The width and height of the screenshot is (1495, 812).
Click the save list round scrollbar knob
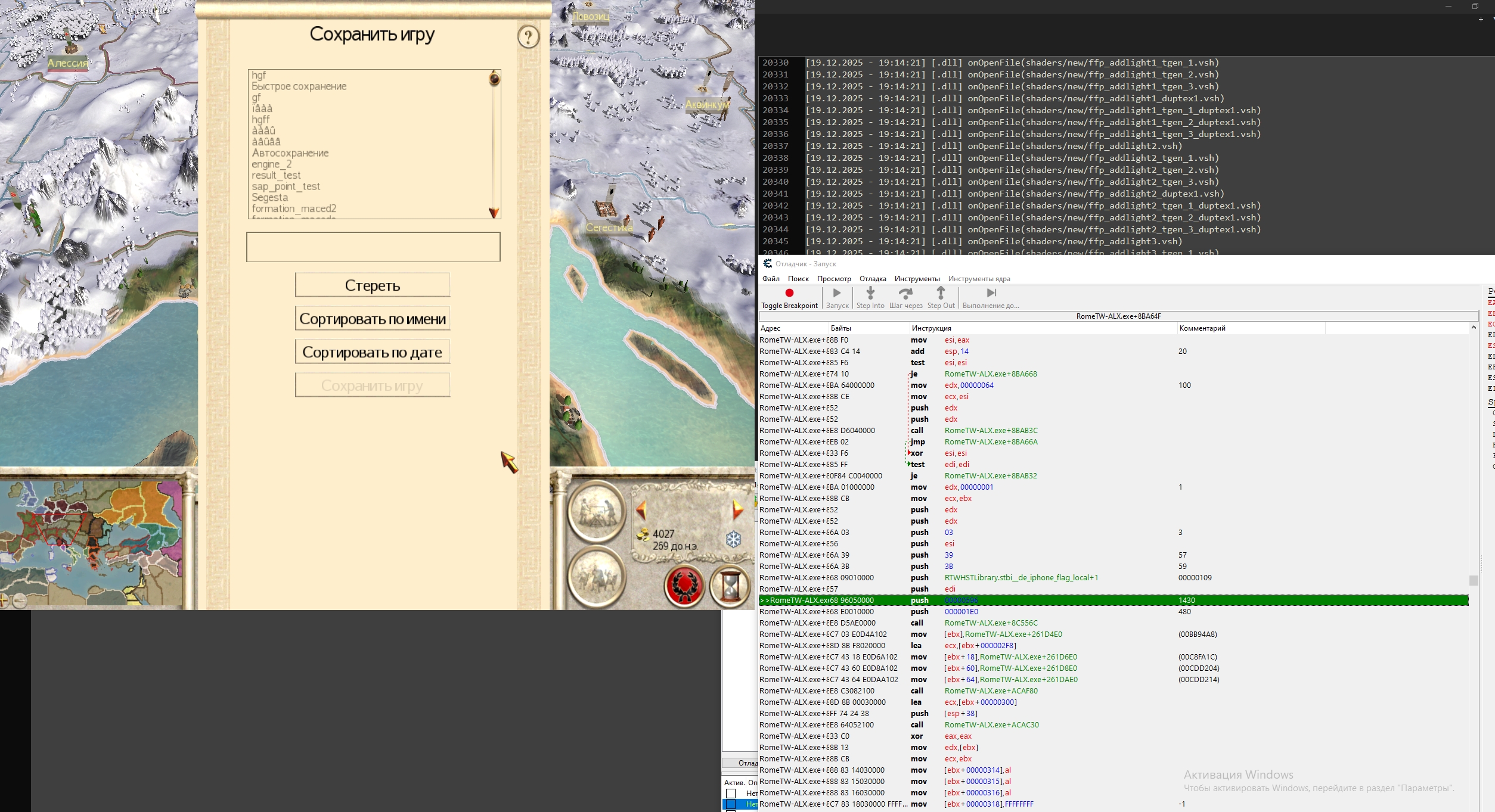(x=494, y=78)
